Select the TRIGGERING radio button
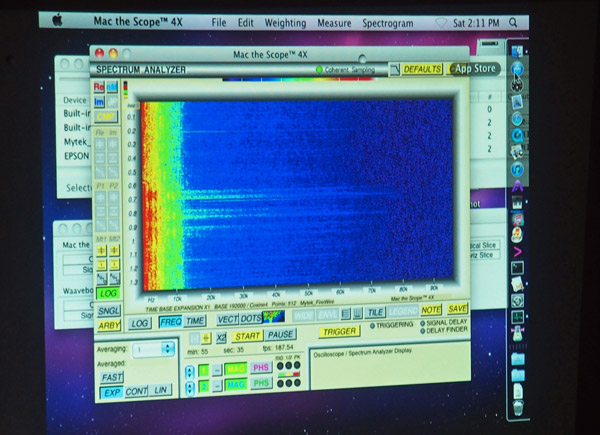Screen dimensions: 600x435 click(x=372, y=326)
